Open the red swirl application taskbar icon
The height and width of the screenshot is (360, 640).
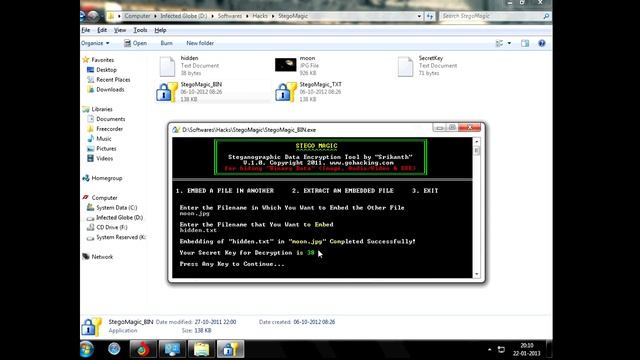[x=143, y=349]
